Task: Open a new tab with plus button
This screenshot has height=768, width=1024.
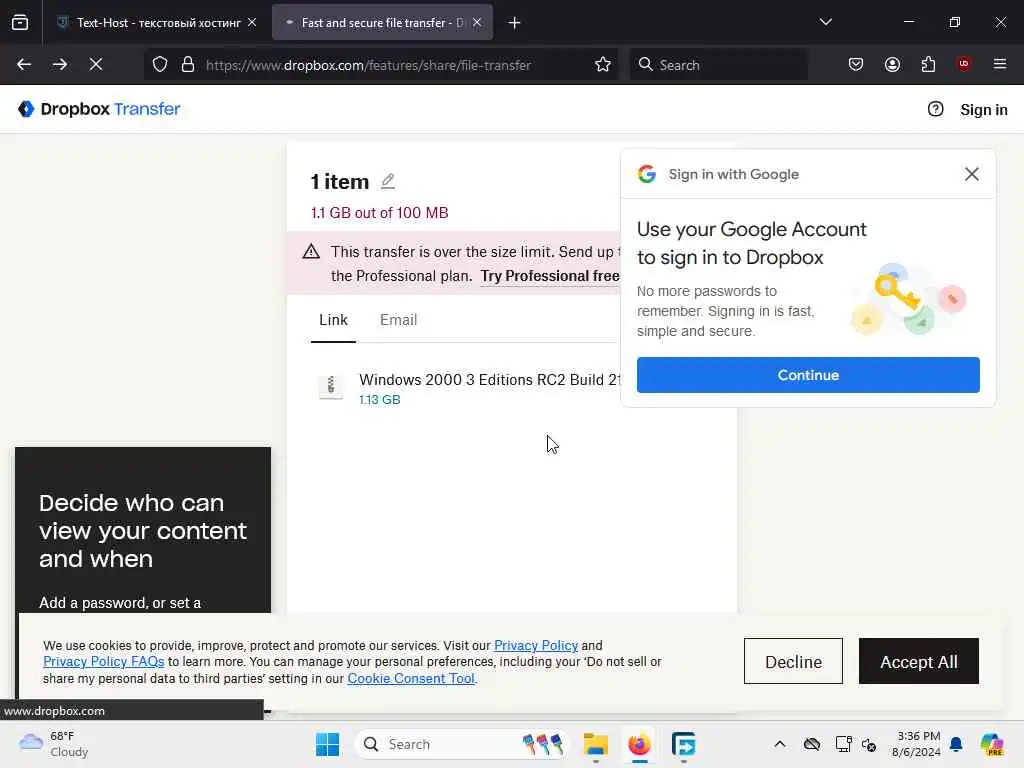Action: pos(515,23)
